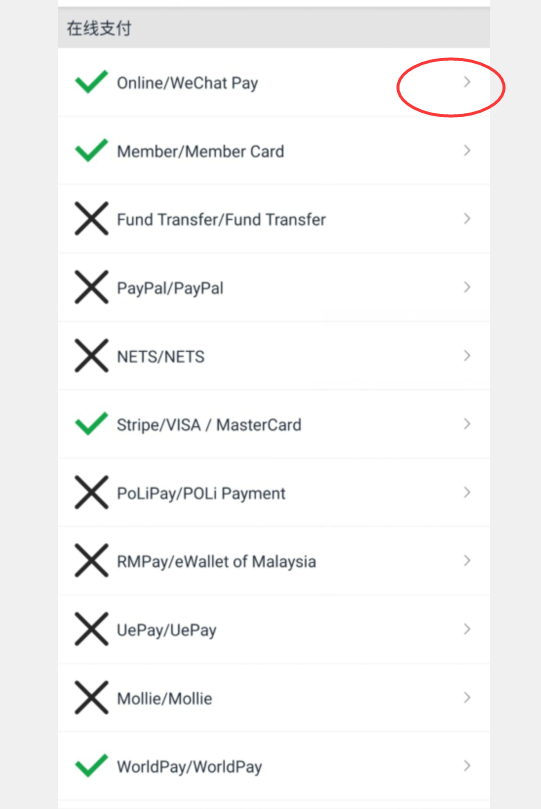Screen dimensions: 541x809
Task: Click the X icon next to NETS/NETS
Action: pyautogui.click(x=91, y=355)
